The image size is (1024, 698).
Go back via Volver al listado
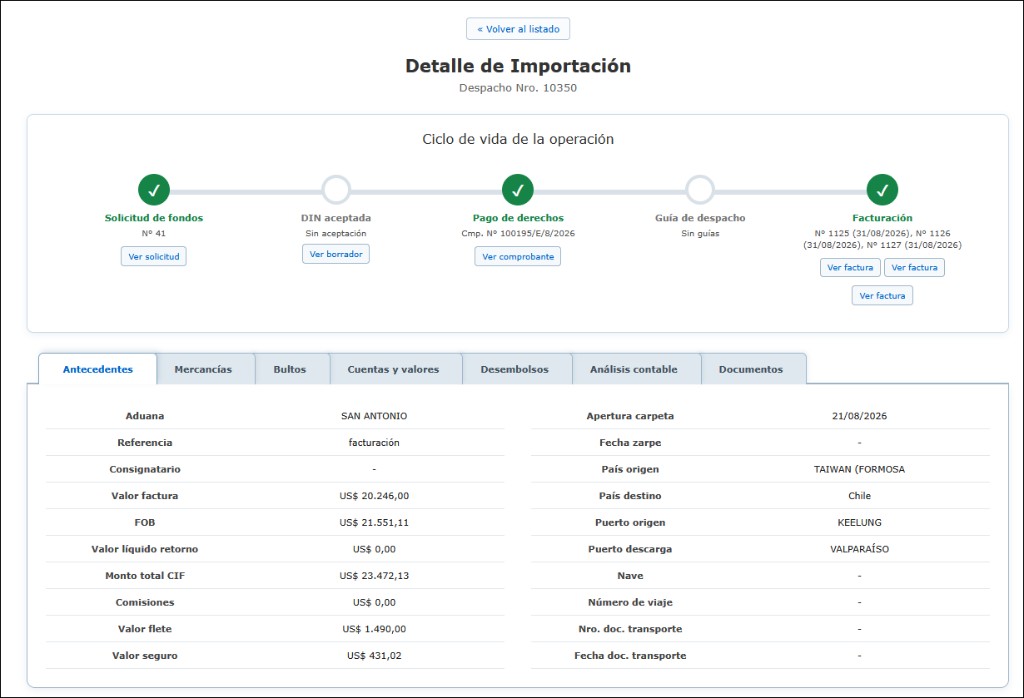coord(518,29)
